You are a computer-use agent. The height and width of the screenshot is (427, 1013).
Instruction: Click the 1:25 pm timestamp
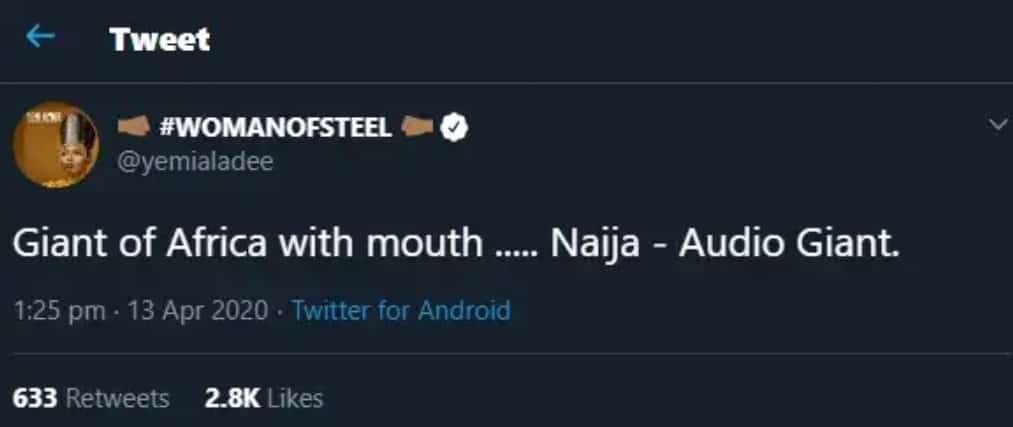[59, 310]
